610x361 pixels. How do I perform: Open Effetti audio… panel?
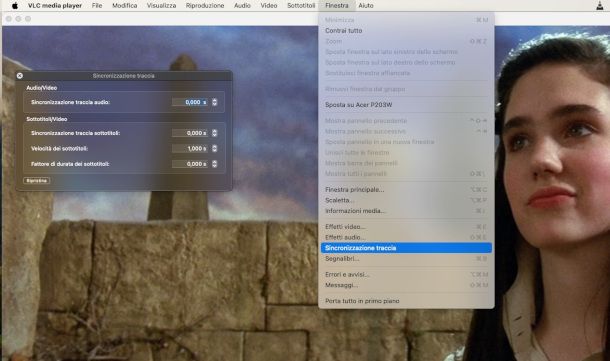click(406, 237)
